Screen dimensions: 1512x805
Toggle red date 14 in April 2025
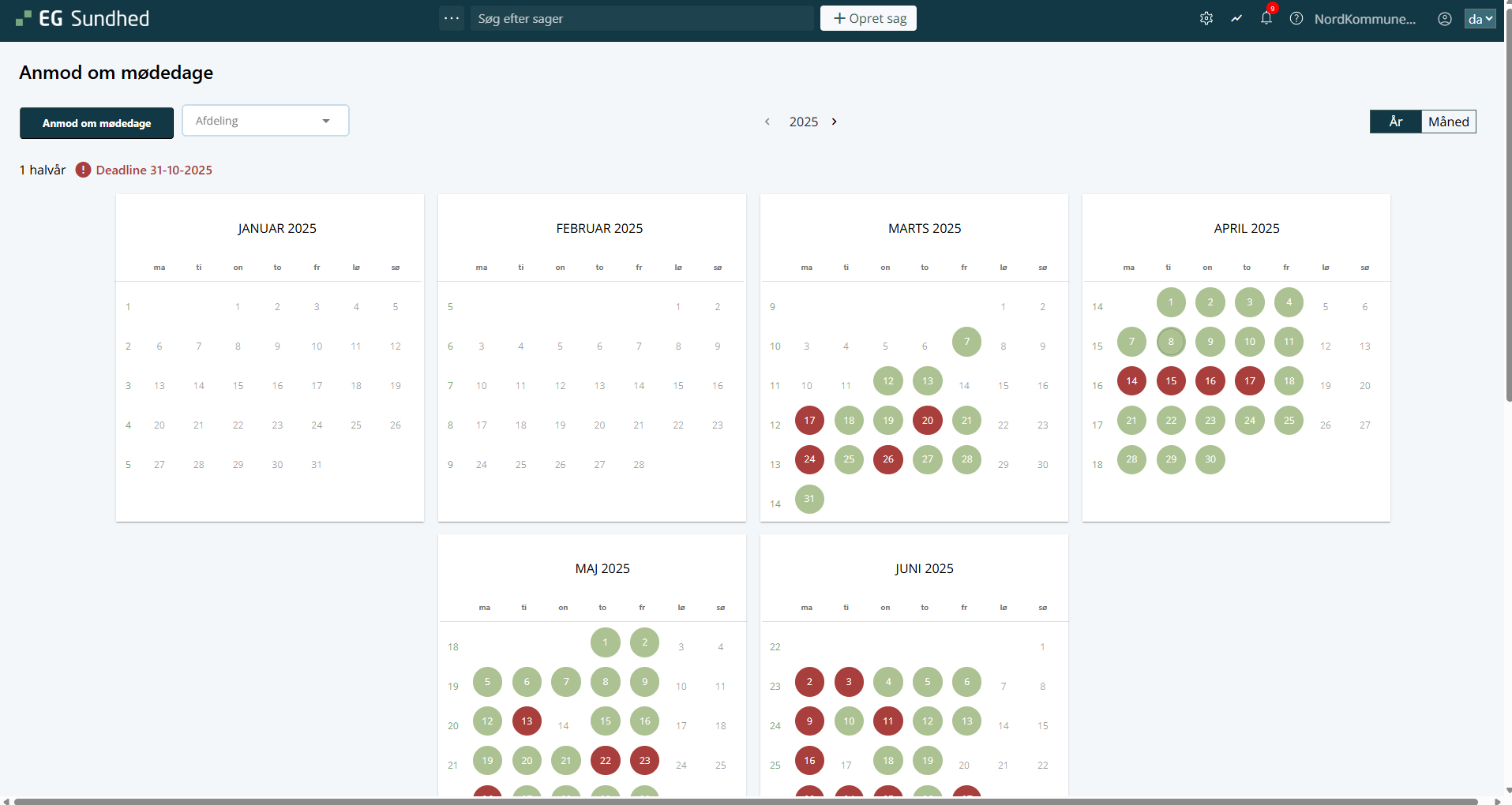coord(1131,381)
